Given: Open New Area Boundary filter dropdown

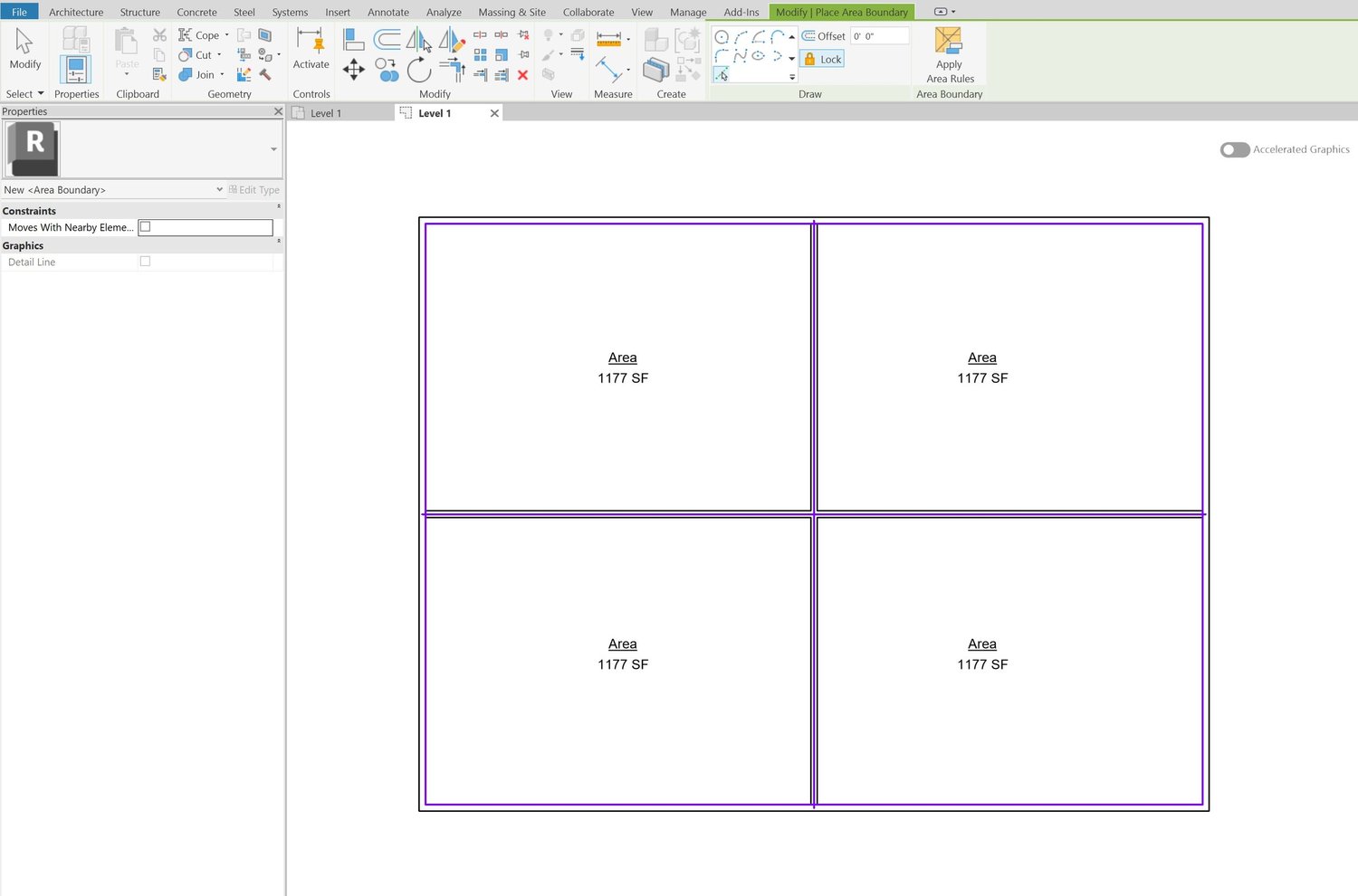Looking at the screenshot, I should coord(219,189).
